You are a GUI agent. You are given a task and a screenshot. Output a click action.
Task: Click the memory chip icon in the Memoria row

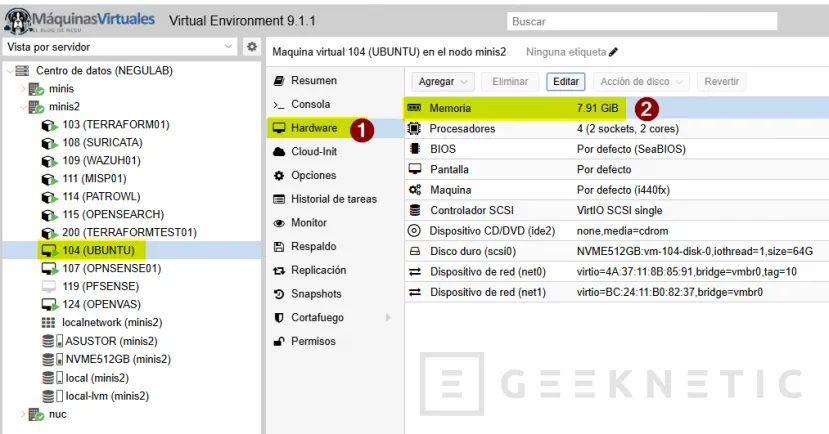[x=414, y=108]
